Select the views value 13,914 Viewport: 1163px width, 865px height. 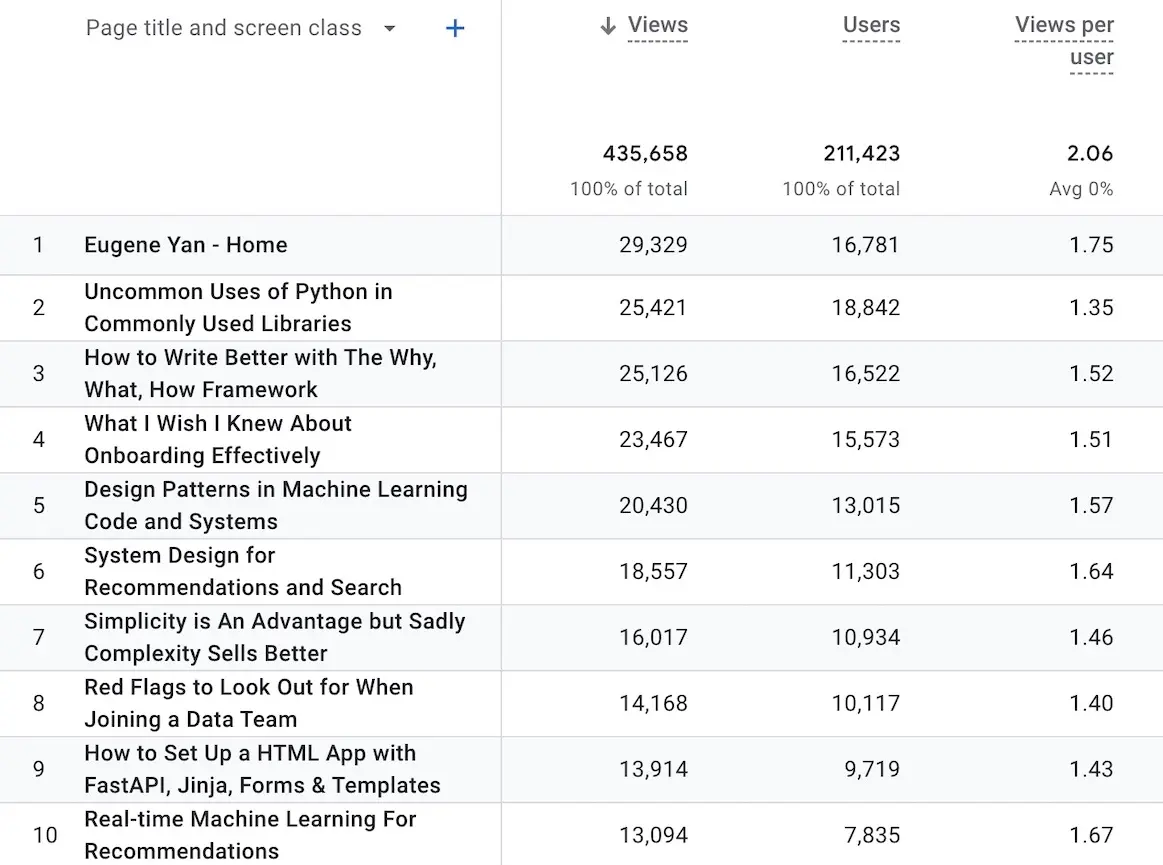pyautogui.click(x=653, y=769)
